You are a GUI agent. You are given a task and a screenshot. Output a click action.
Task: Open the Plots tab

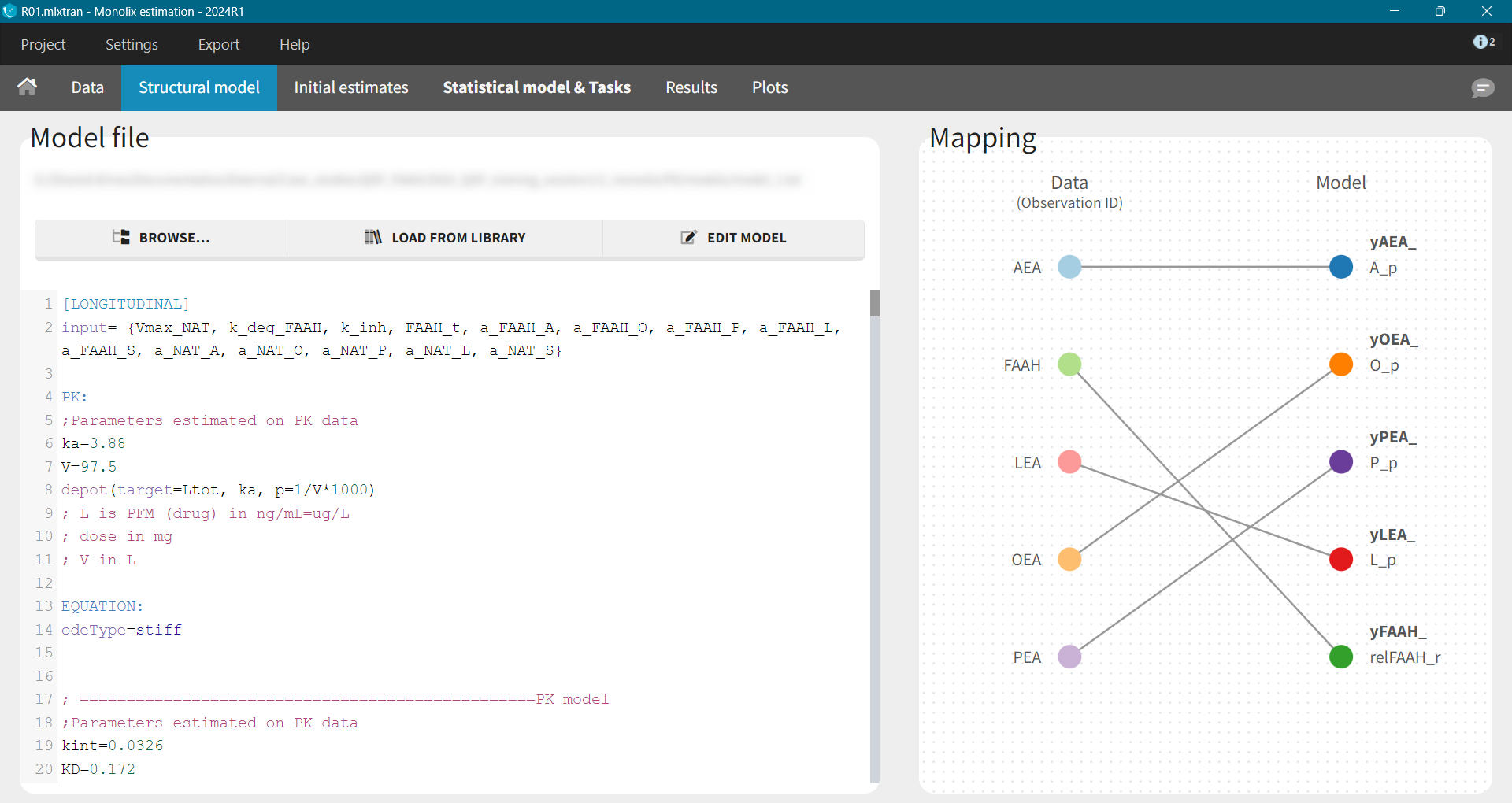(769, 87)
